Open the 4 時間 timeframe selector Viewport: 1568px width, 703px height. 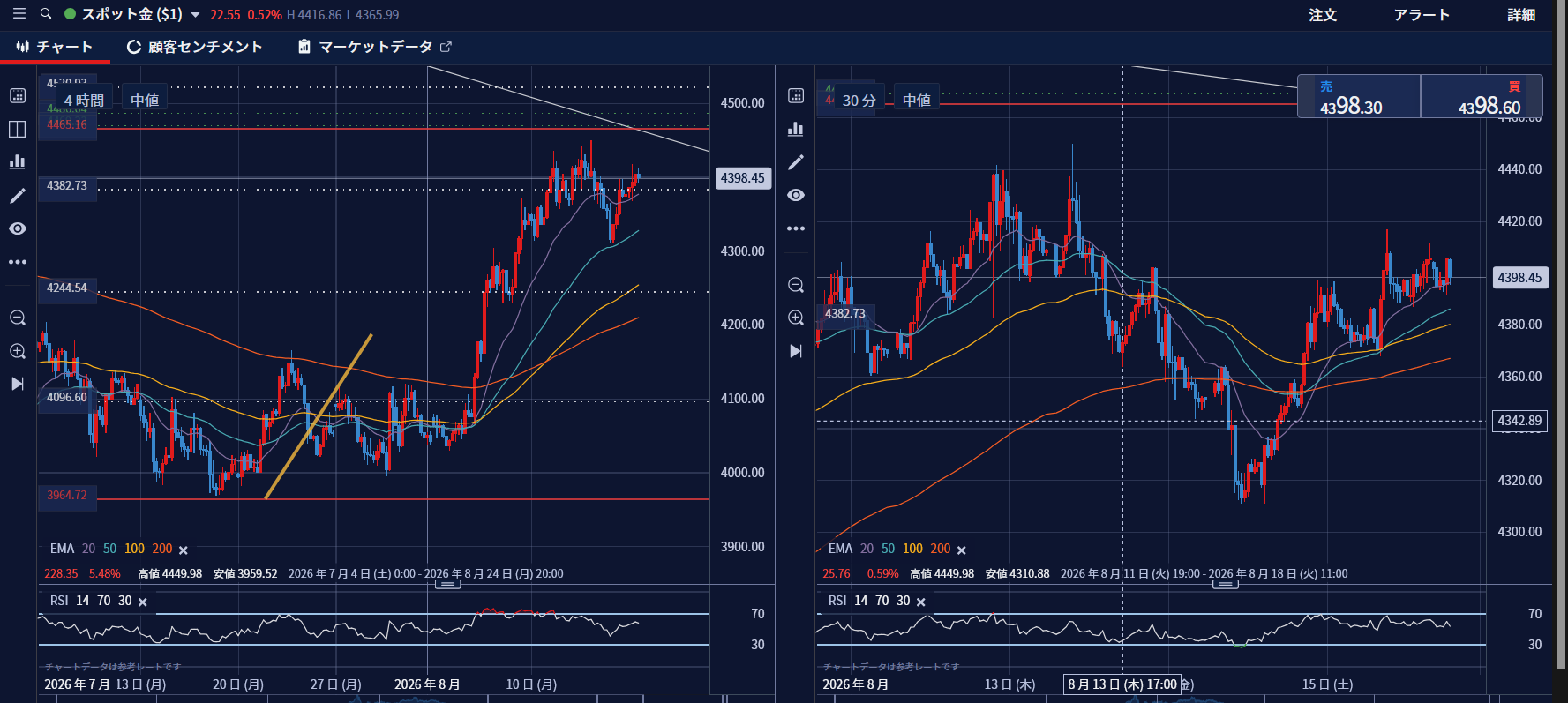click(84, 101)
